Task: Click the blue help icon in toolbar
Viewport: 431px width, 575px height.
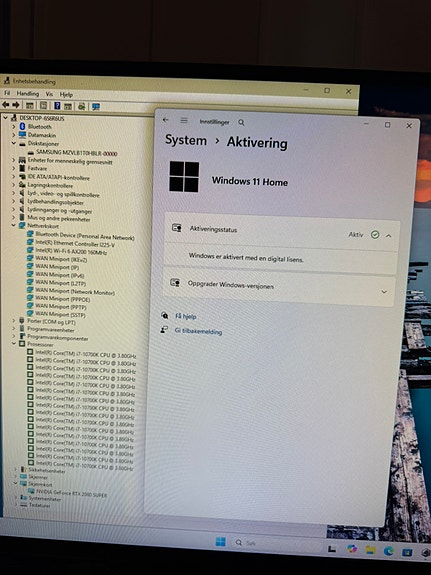Action: click(57, 106)
